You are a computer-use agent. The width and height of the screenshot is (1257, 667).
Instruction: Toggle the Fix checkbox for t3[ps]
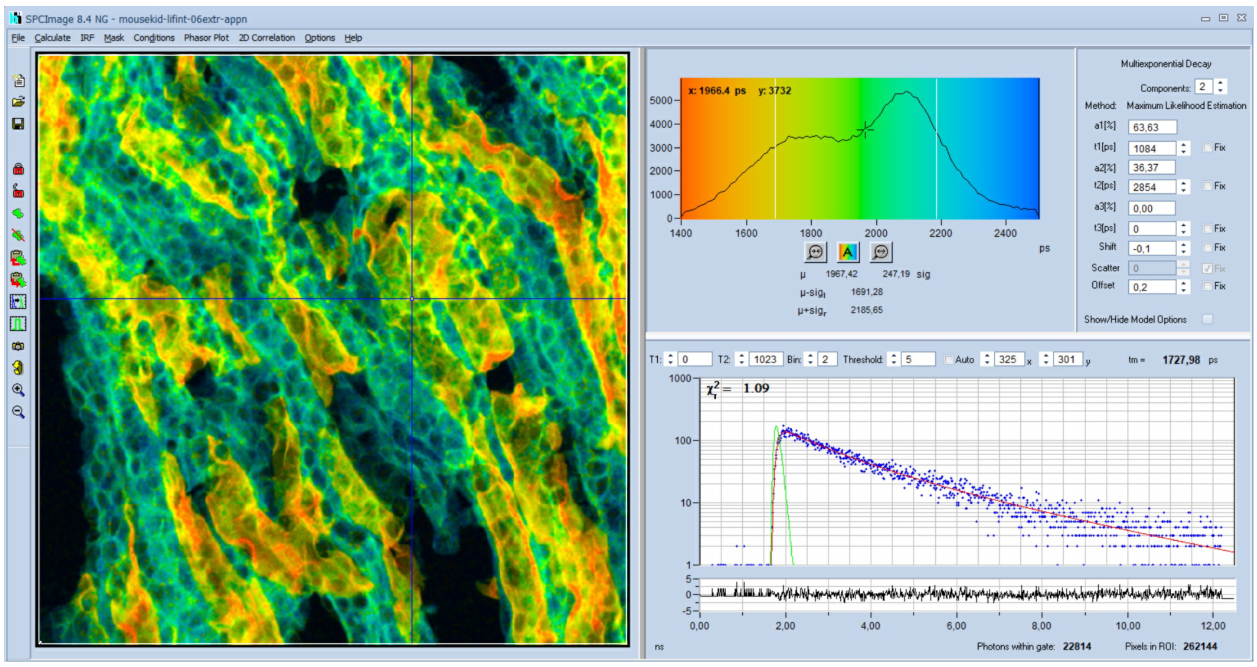(x=1207, y=228)
